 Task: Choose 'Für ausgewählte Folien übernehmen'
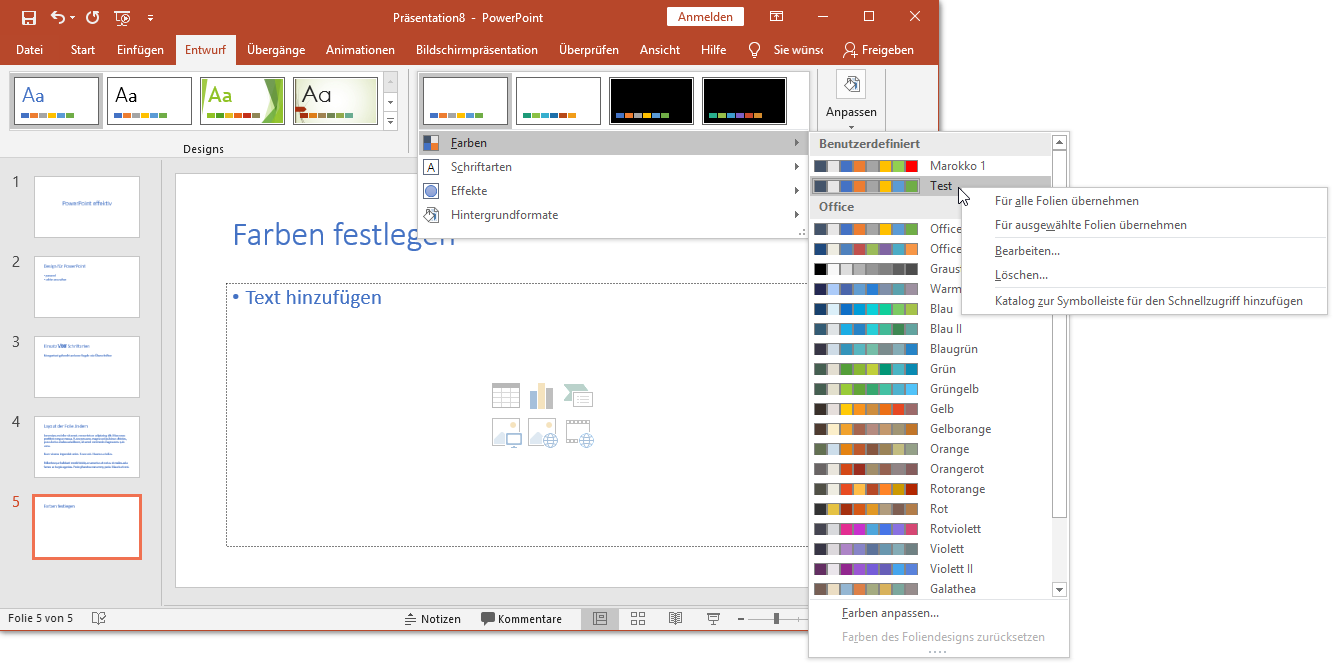tap(1144, 225)
